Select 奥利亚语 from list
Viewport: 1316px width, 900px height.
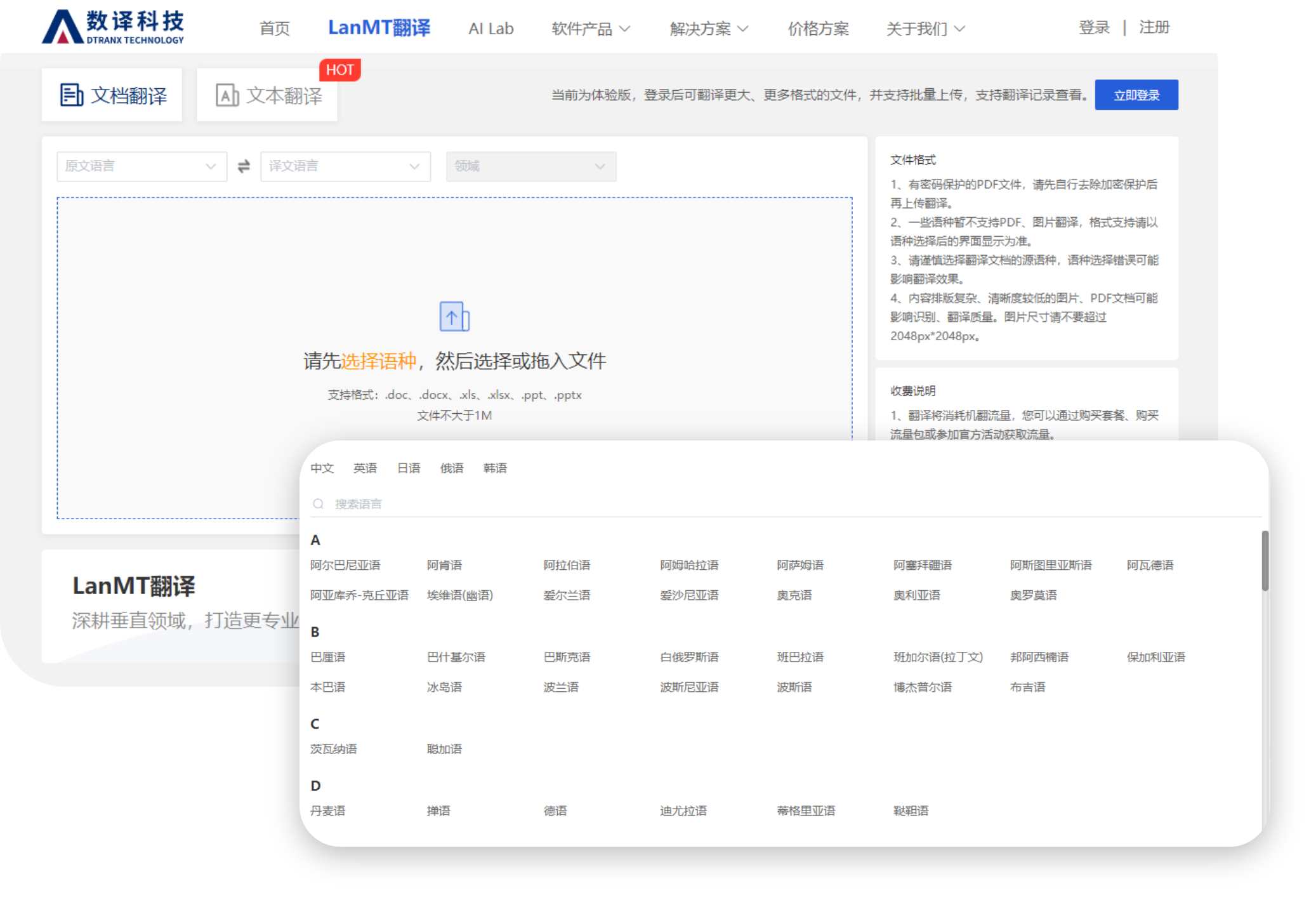coord(917,595)
